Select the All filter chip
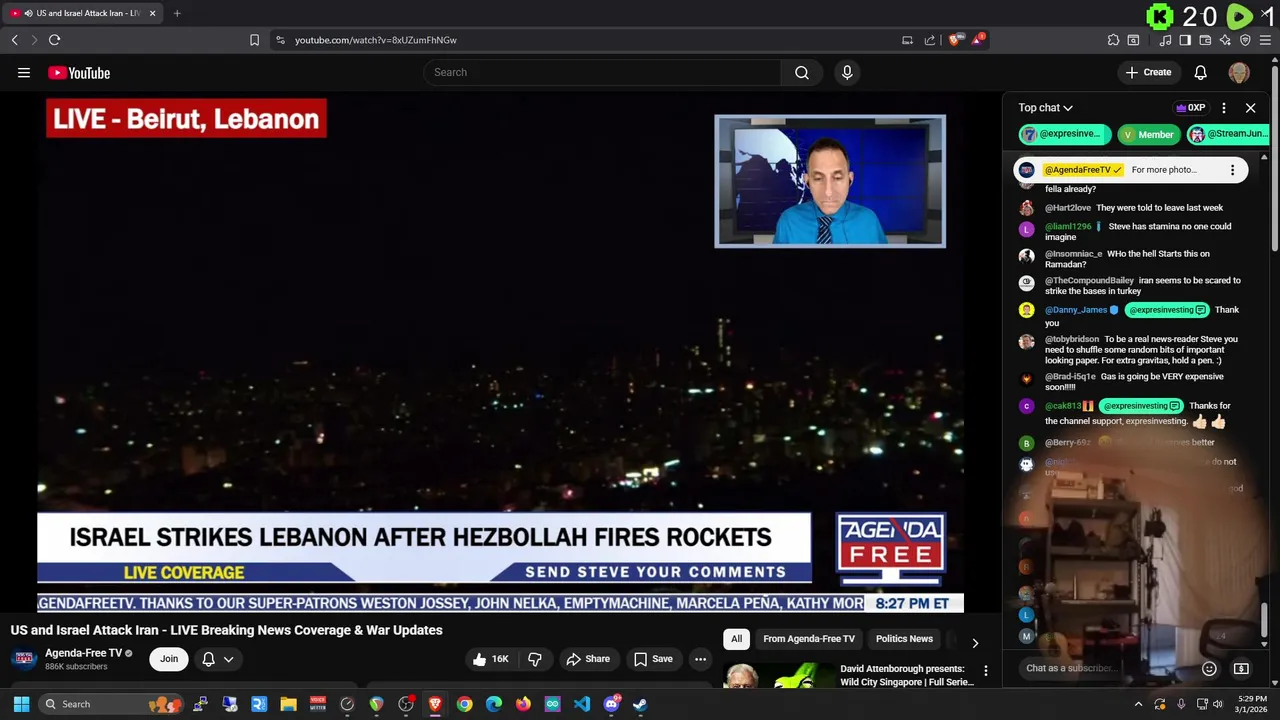Image resolution: width=1280 pixels, height=720 pixels. pyautogui.click(x=736, y=639)
